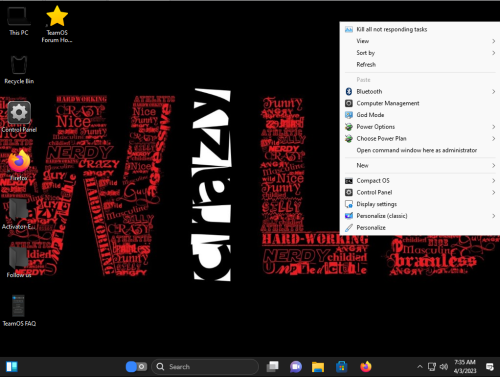The image size is (500, 377).
Task: Choose Kill all not responding tasks
Action: pyautogui.click(x=420, y=29)
